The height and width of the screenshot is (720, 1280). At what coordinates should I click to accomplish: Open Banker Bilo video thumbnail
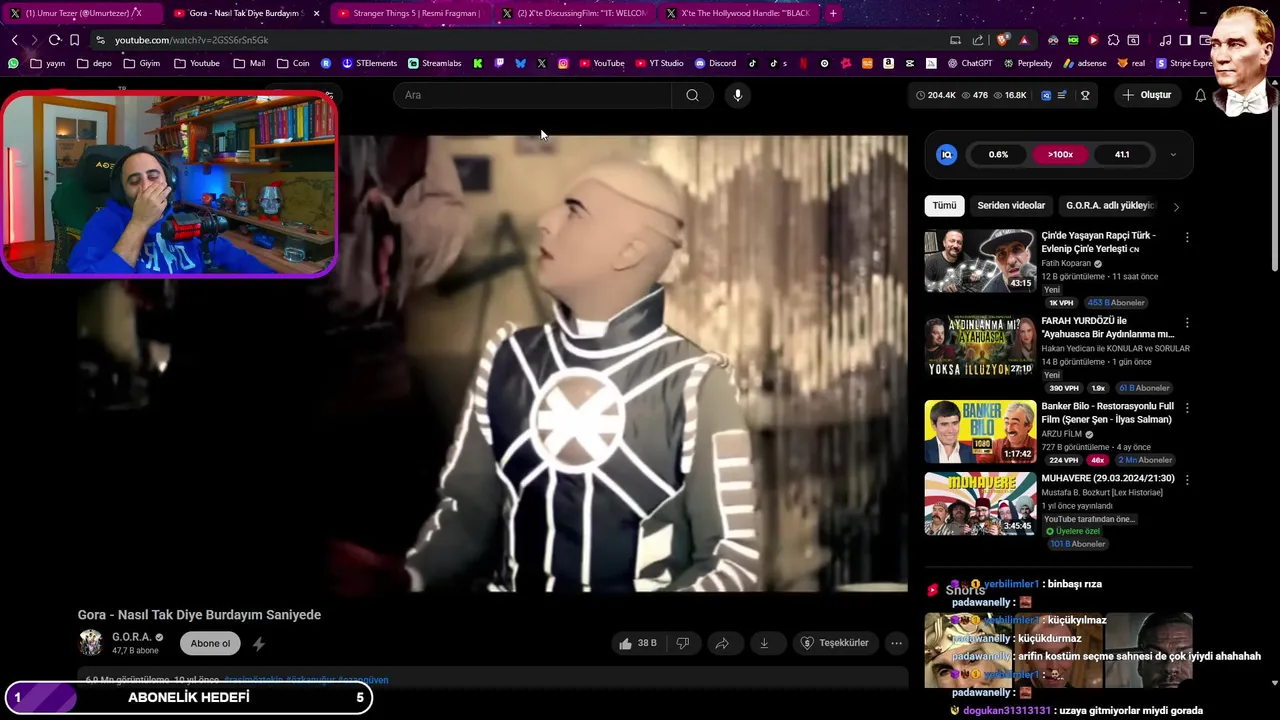pos(980,431)
